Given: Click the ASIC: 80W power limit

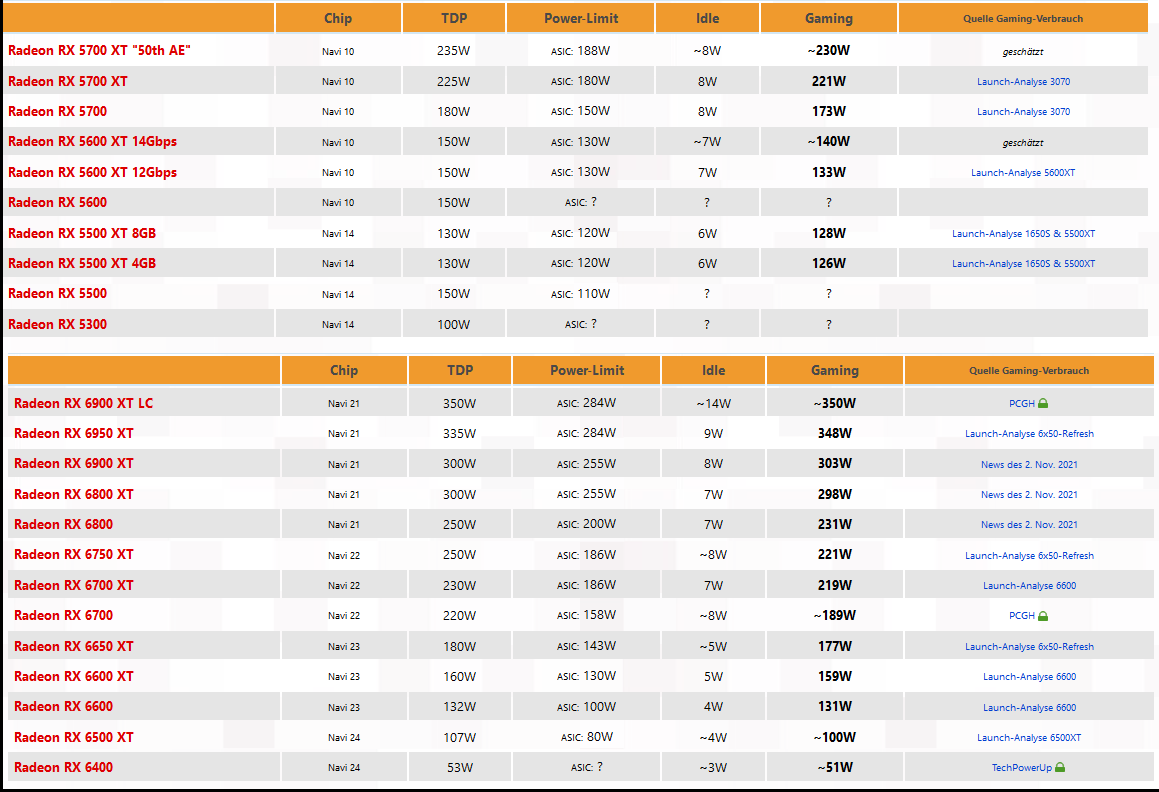Looking at the screenshot, I should pos(587,737).
